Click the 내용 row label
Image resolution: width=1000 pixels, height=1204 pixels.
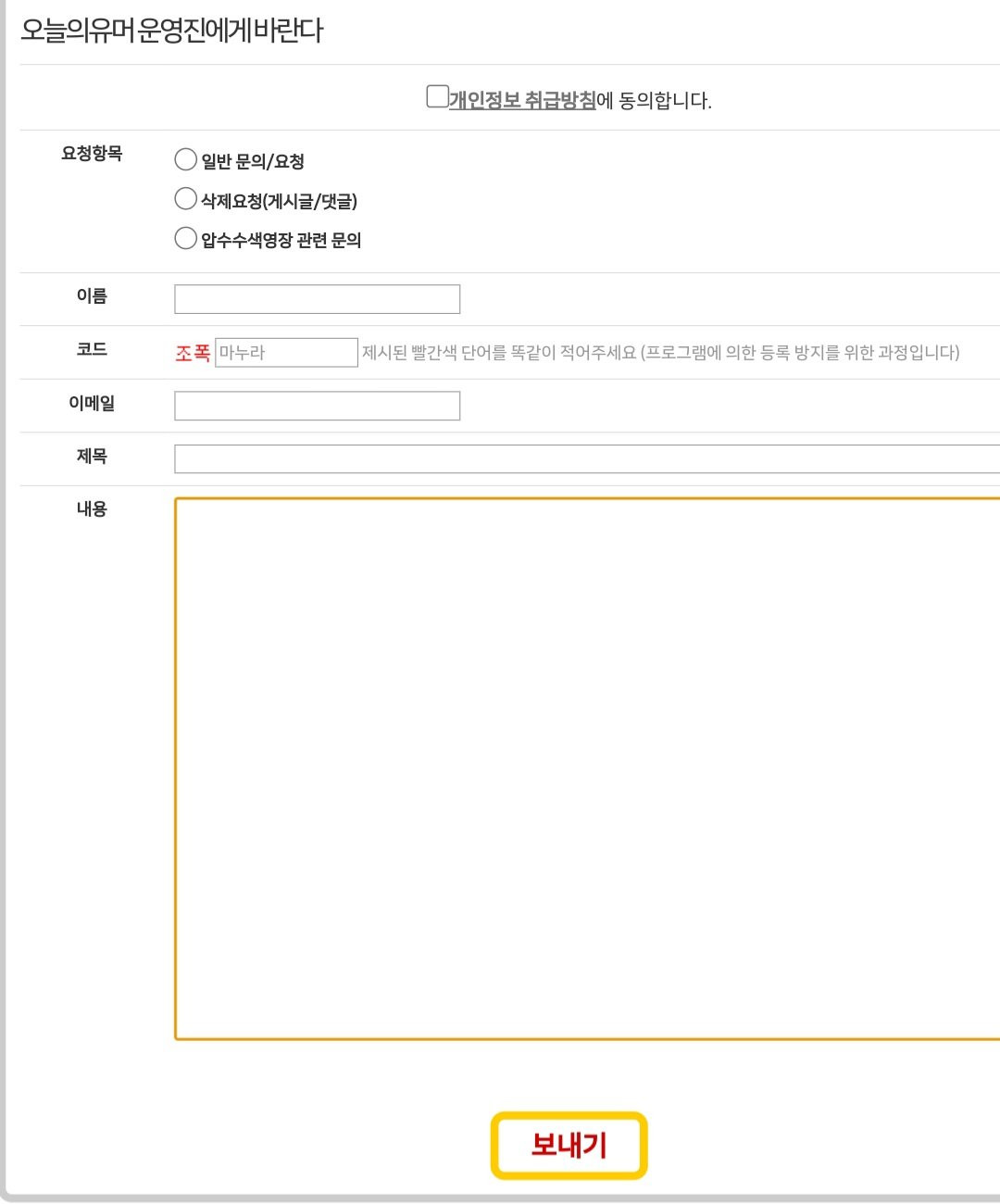(92, 508)
